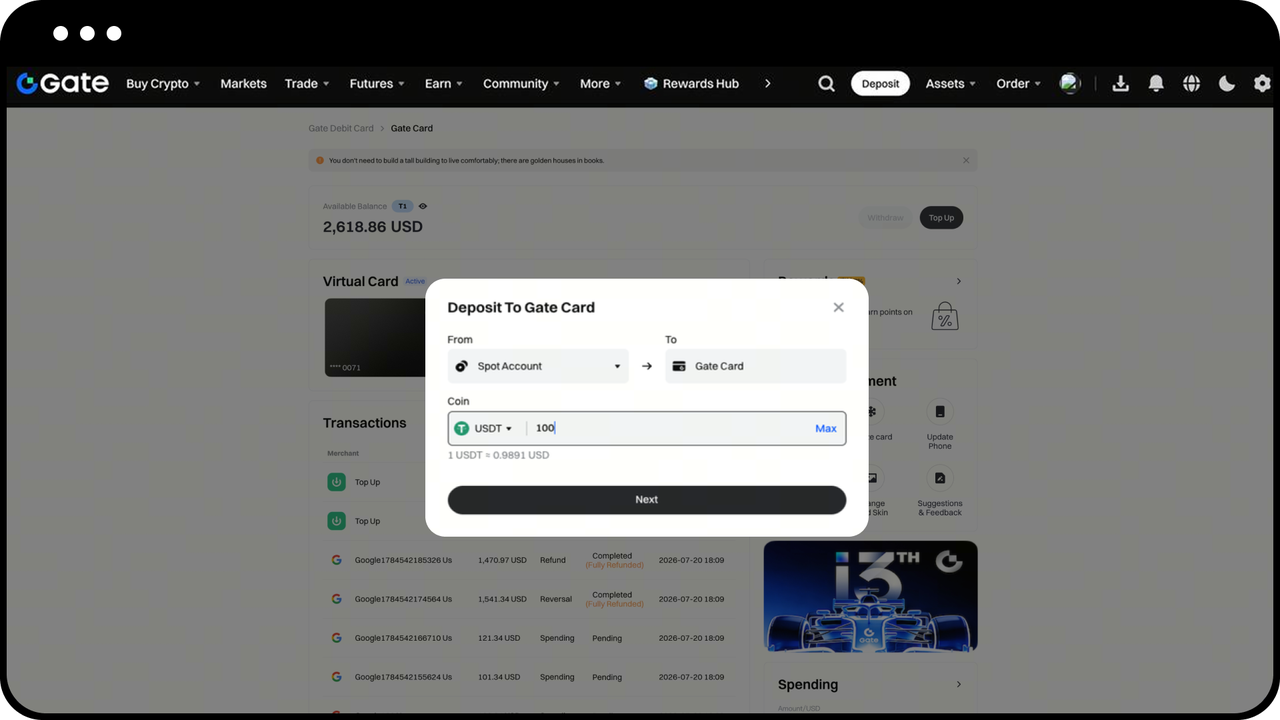The width and height of the screenshot is (1280, 720).
Task: Open the settings gear icon
Action: pos(1262,84)
